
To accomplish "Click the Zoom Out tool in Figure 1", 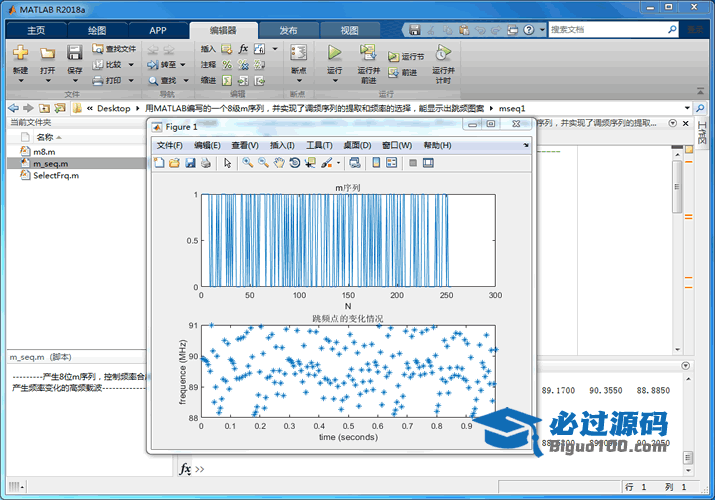I will (x=263, y=163).
